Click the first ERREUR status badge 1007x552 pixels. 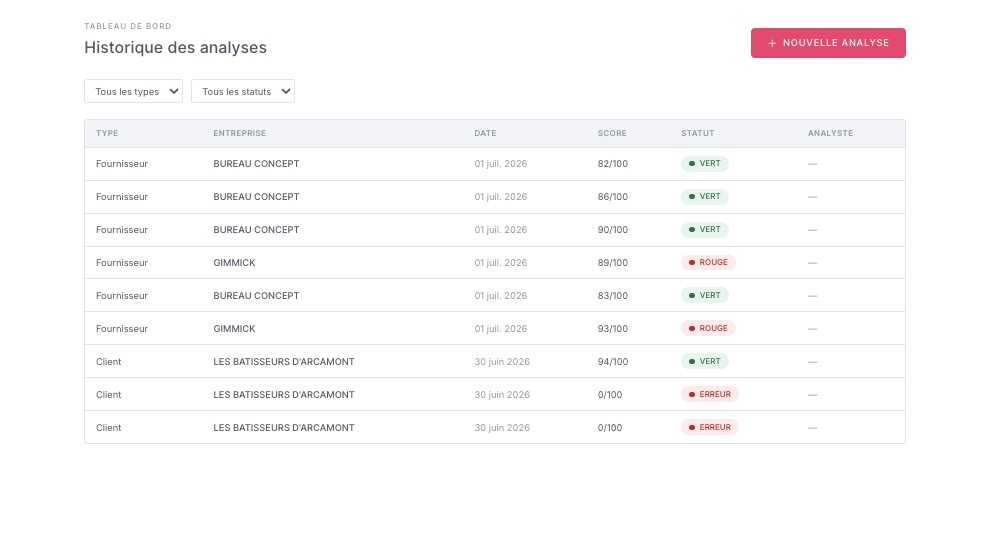pyautogui.click(x=710, y=394)
